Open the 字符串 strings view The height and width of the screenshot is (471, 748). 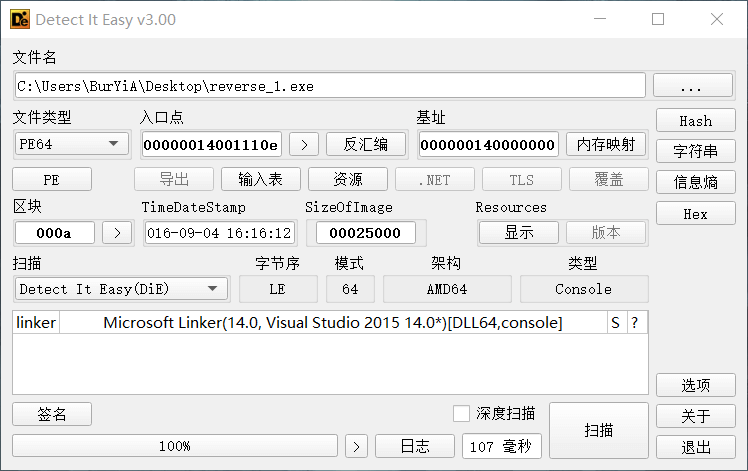coord(696,151)
